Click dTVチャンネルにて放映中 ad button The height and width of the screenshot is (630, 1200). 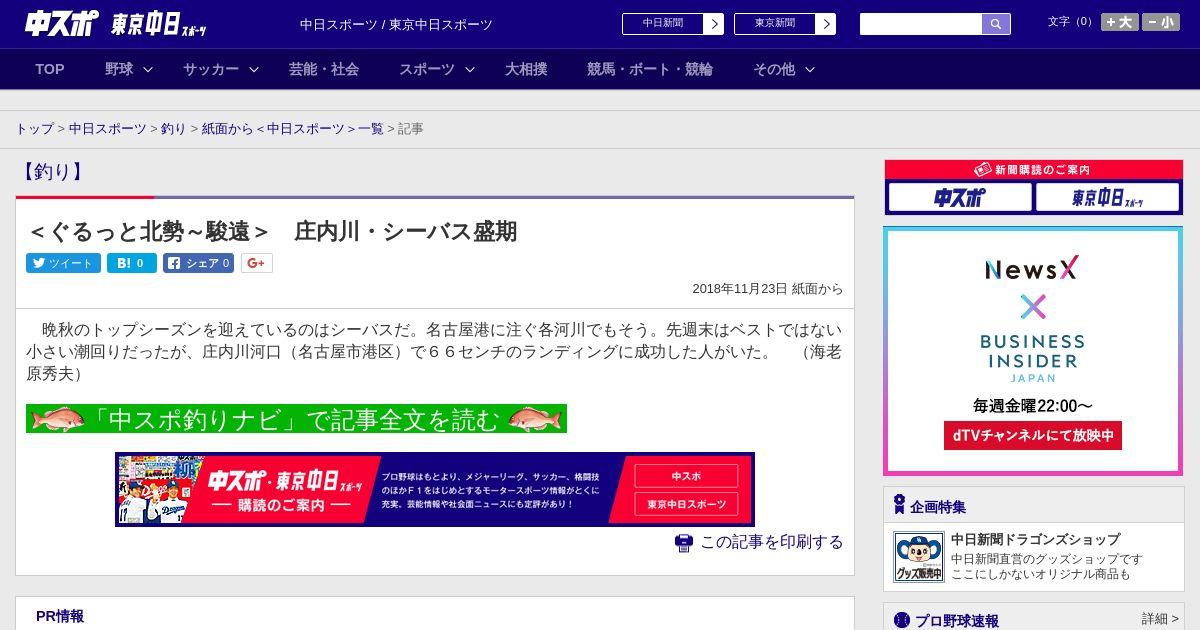pos(1033,435)
